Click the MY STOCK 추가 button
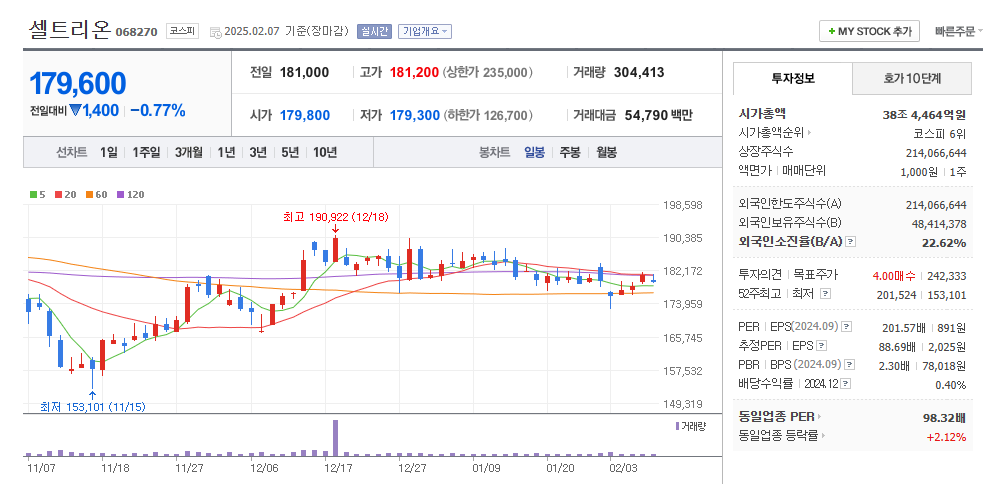This screenshot has width=998, height=484. (x=869, y=31)
